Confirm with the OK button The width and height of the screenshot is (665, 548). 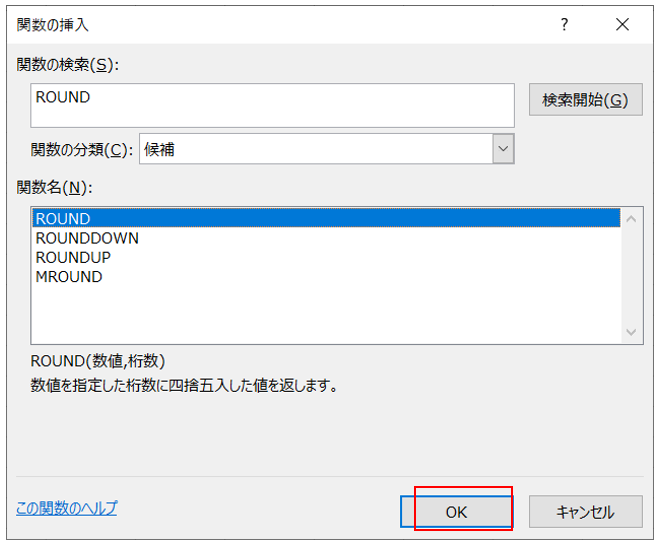(457, 512)
